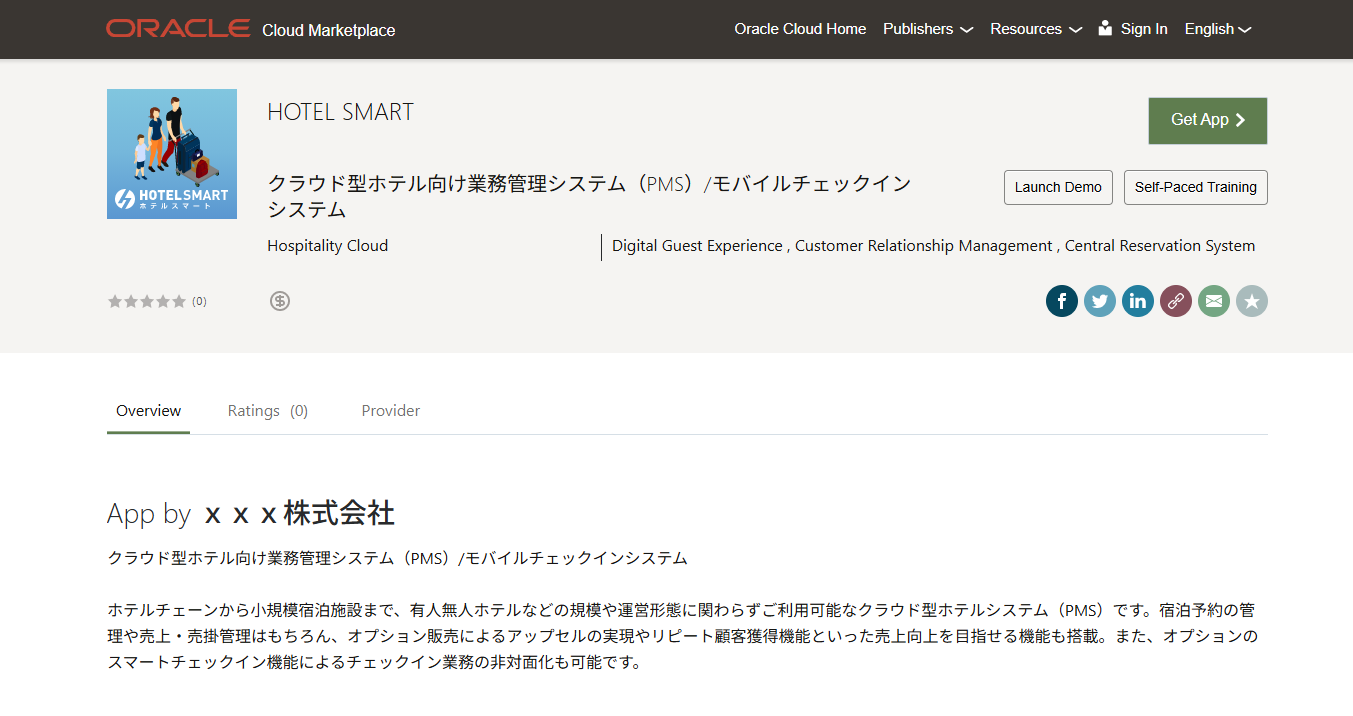The width and height of the screenshot is (1353, 716).
Task: Switch to the Provider tab
Action: tap(390, 411)
